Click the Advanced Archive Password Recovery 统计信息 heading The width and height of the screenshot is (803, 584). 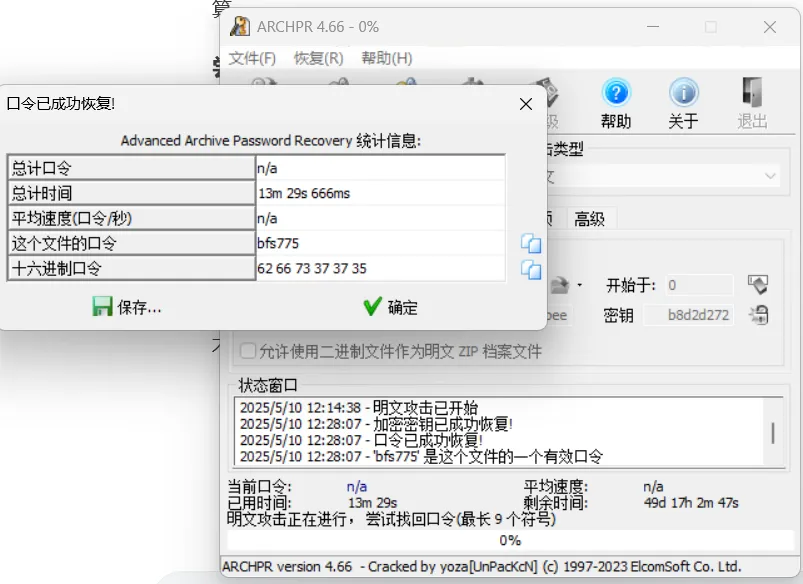click(x=271, y=141)
